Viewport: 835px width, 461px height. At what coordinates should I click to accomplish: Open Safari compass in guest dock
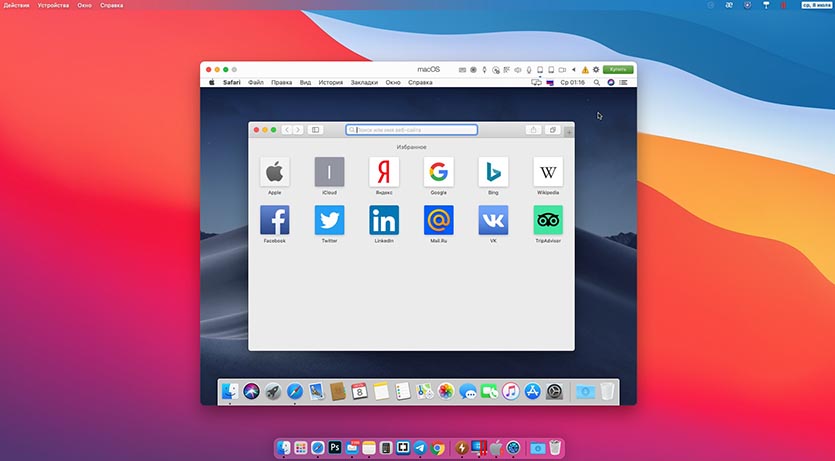pos(294,391)
